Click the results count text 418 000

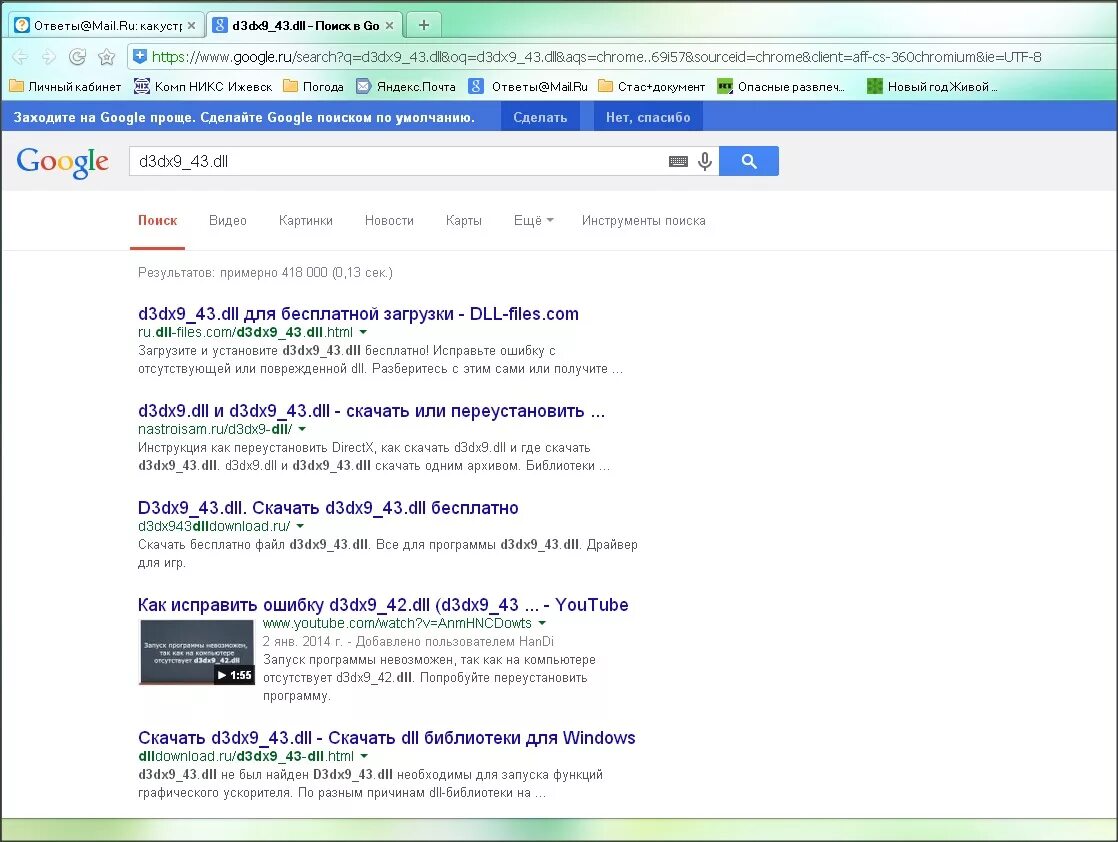tap(304, 272)
